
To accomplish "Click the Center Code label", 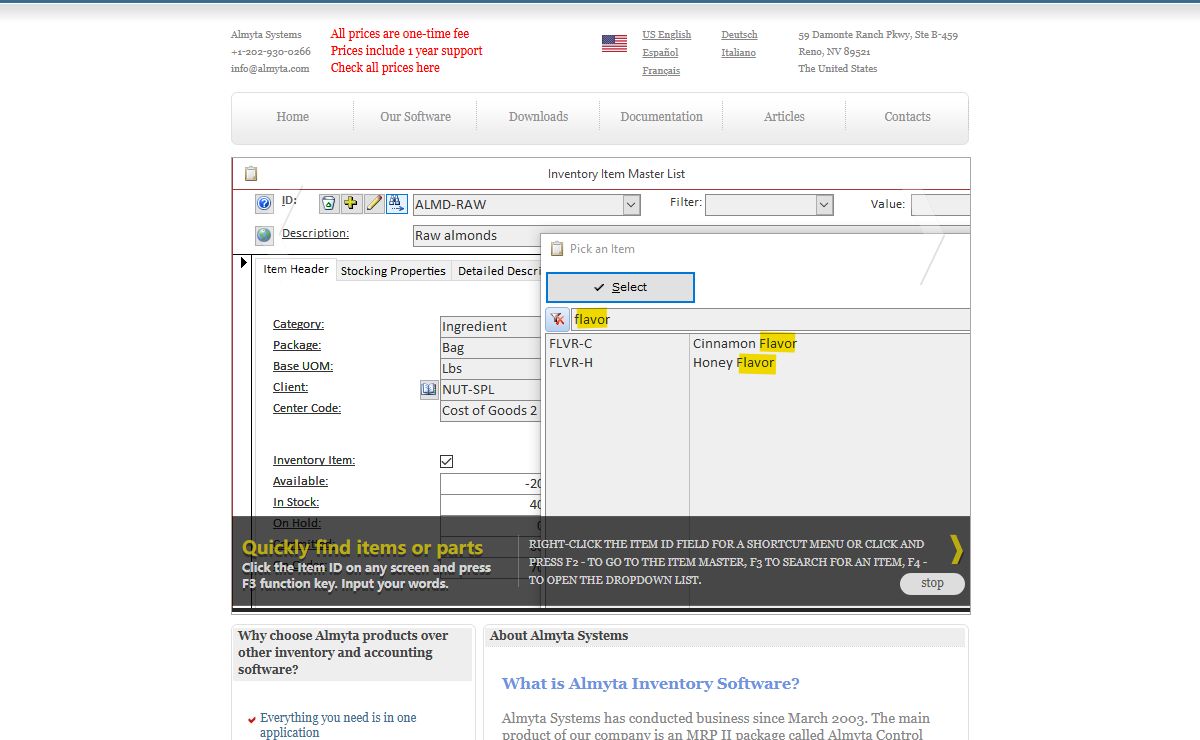I will (x=307, y=408).
